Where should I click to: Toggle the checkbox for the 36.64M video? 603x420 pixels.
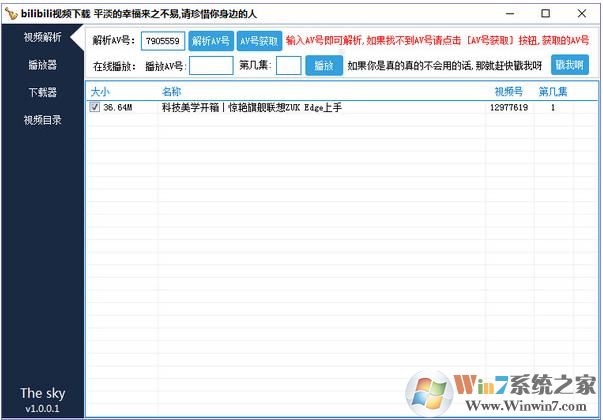click(x=94, y=107)
